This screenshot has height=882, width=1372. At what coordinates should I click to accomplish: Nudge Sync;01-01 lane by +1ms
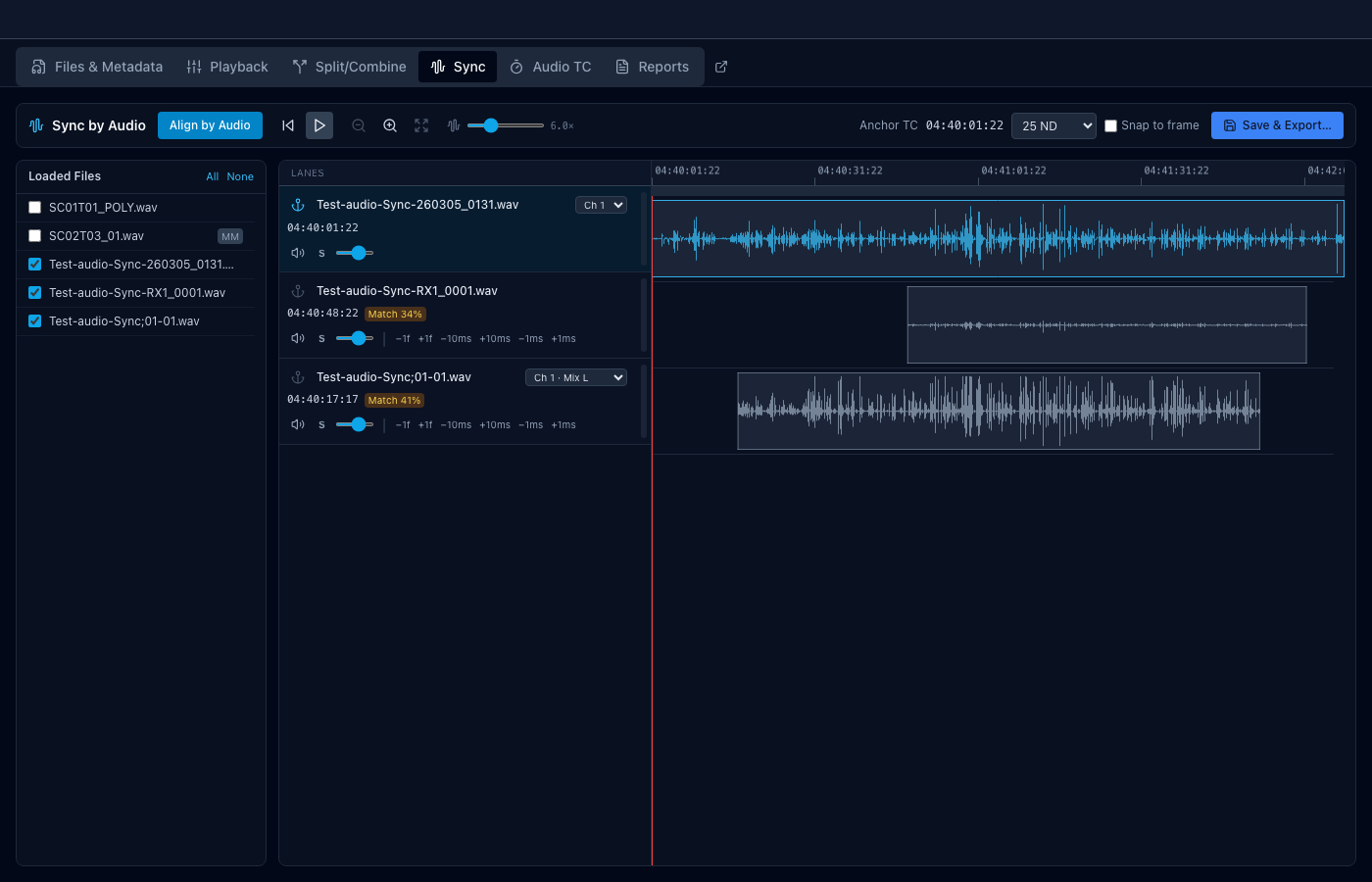pos(563,425)
